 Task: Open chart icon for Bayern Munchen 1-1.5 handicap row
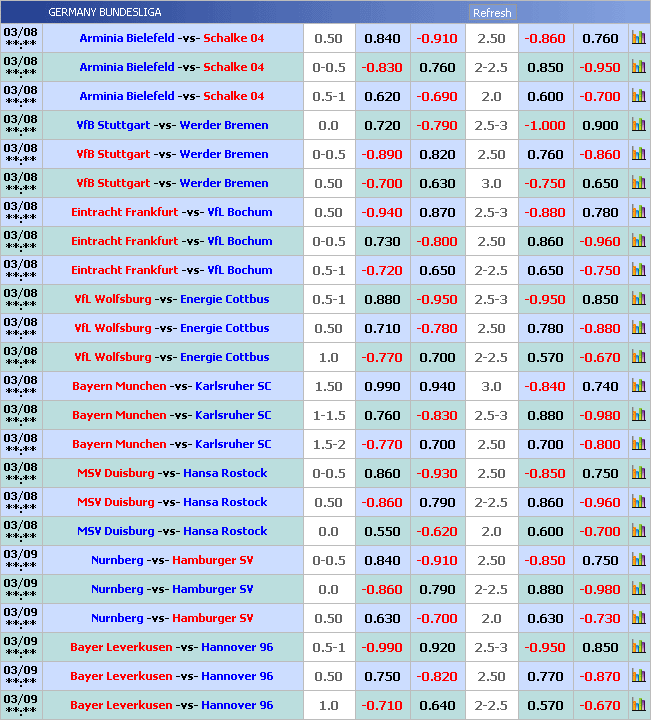(639, 415)
